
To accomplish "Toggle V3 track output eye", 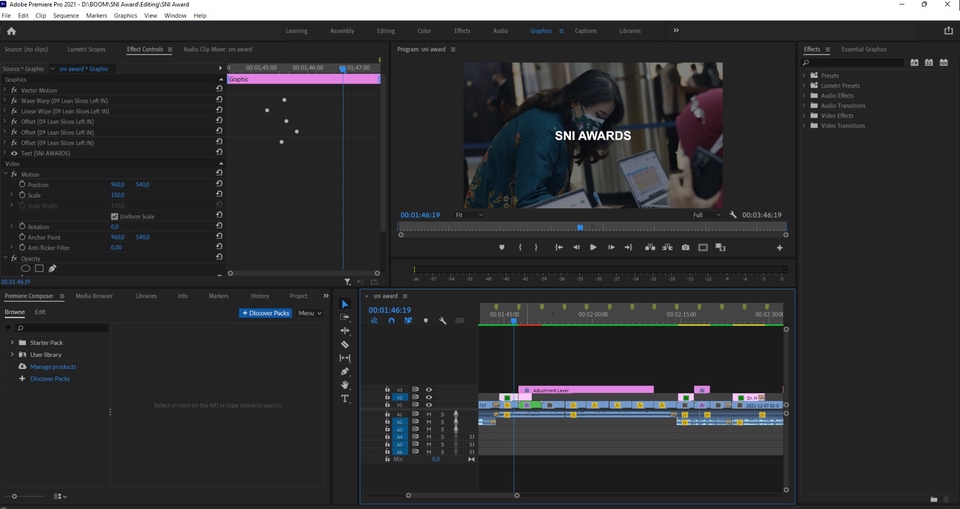I will (x=429, y=390).
